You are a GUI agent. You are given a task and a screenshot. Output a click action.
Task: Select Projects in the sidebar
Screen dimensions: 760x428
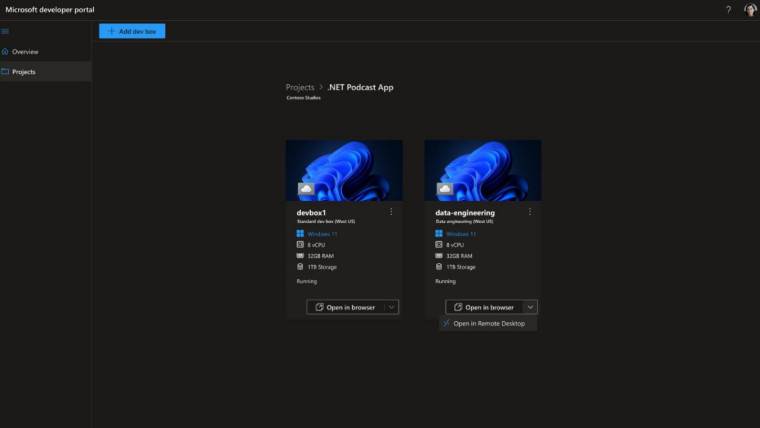pos(46,72)
